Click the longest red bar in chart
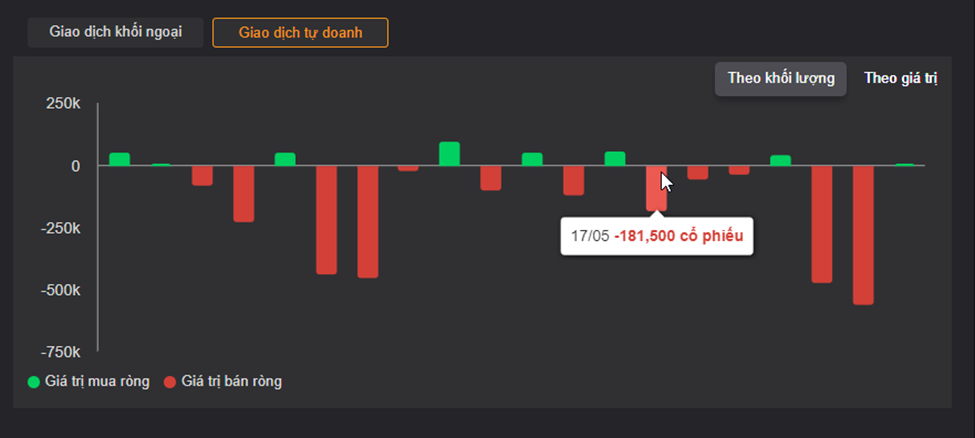This screenshot has width=975, height=438. (x=863, y=235)
